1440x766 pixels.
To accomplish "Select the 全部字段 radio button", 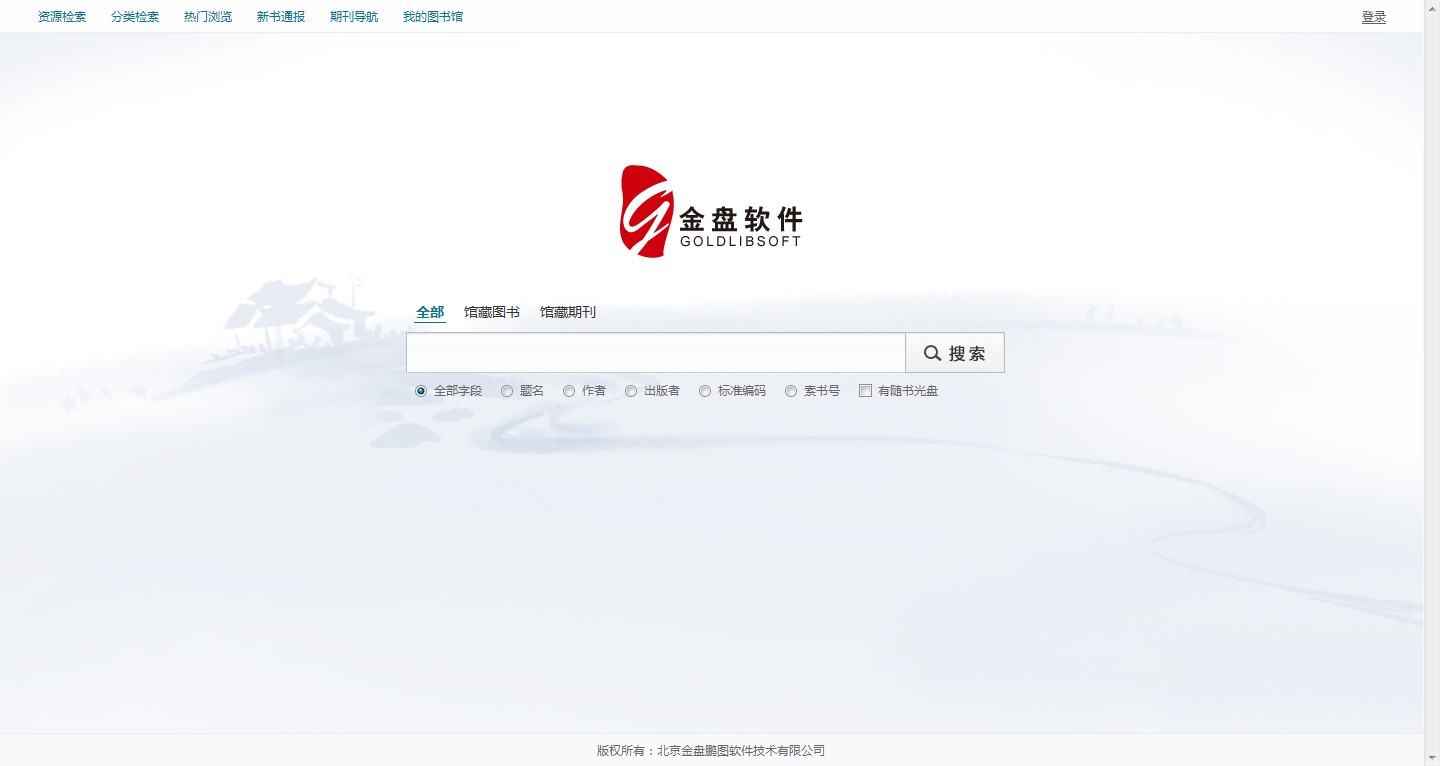I will coord(421,391).
